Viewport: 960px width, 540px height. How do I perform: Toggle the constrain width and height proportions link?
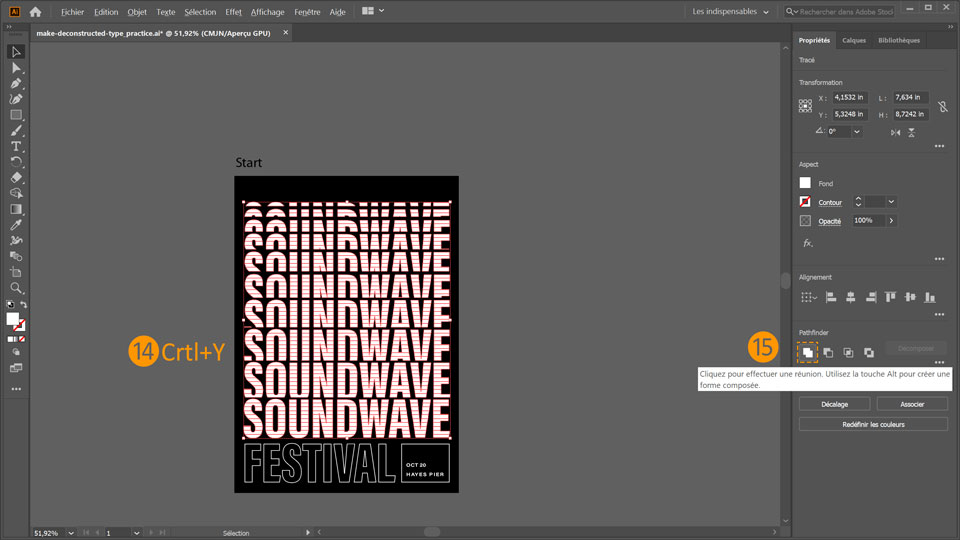click(942, 106)
